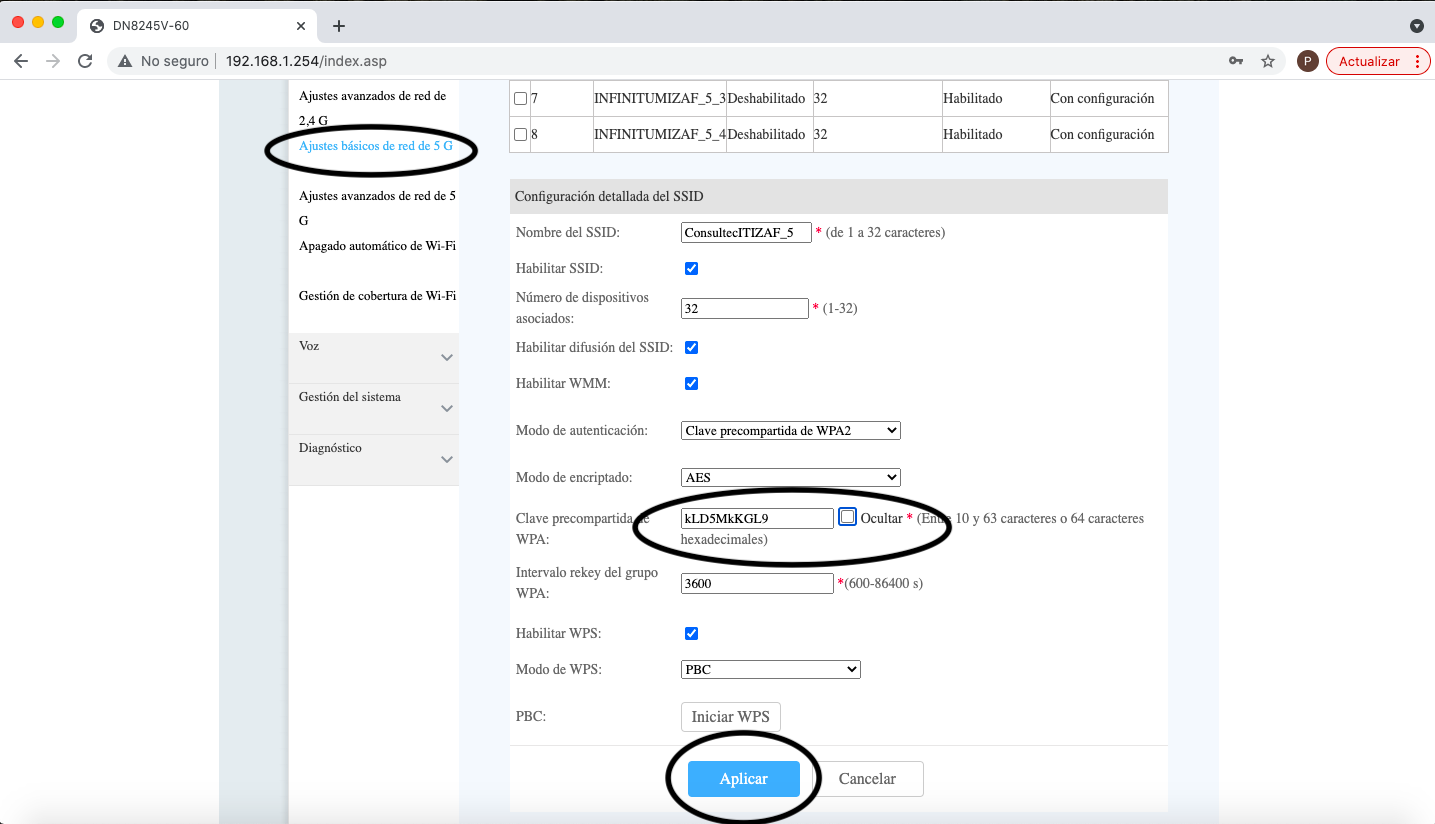The image size is (1435, 824).
Task: Open Gestión de cobertura de Wi-Fi
Action: 377,296
